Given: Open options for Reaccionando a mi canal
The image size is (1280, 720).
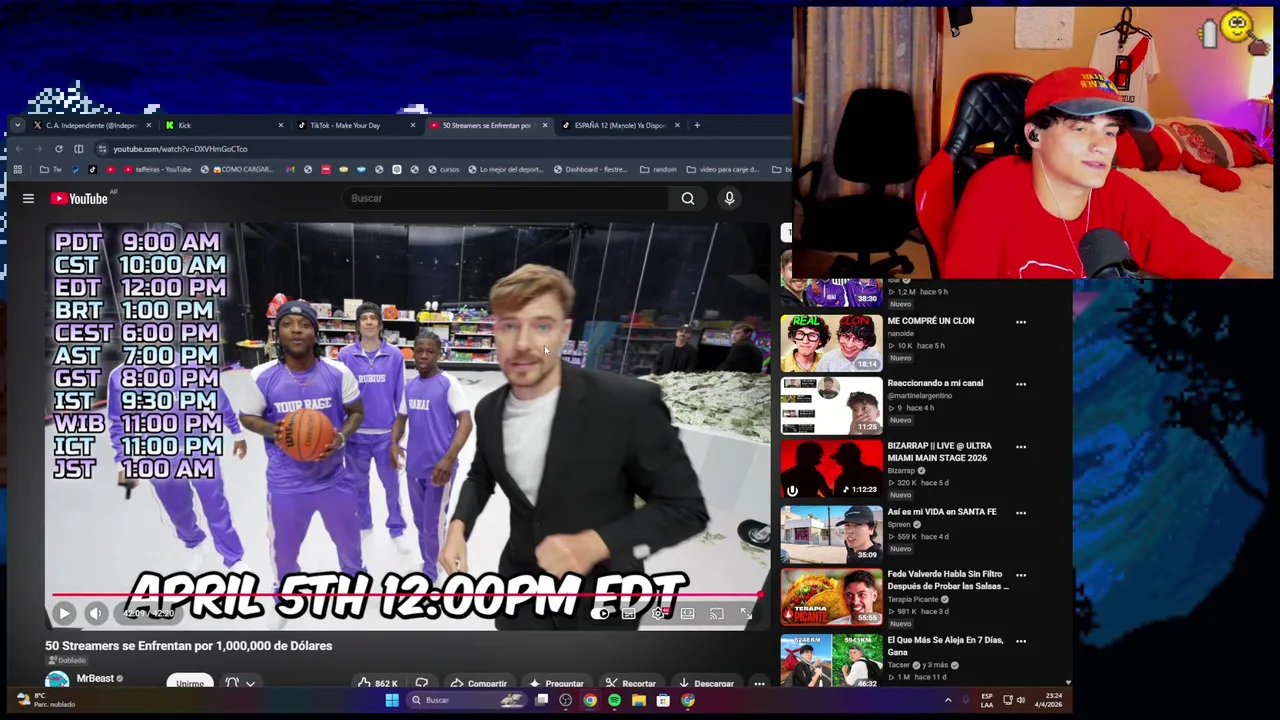Looking at the screenshot, I should point(1021,384).
